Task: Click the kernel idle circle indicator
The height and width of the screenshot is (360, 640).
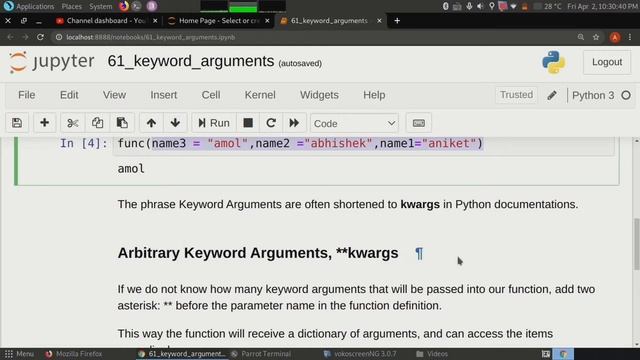Action: point(626,96)
